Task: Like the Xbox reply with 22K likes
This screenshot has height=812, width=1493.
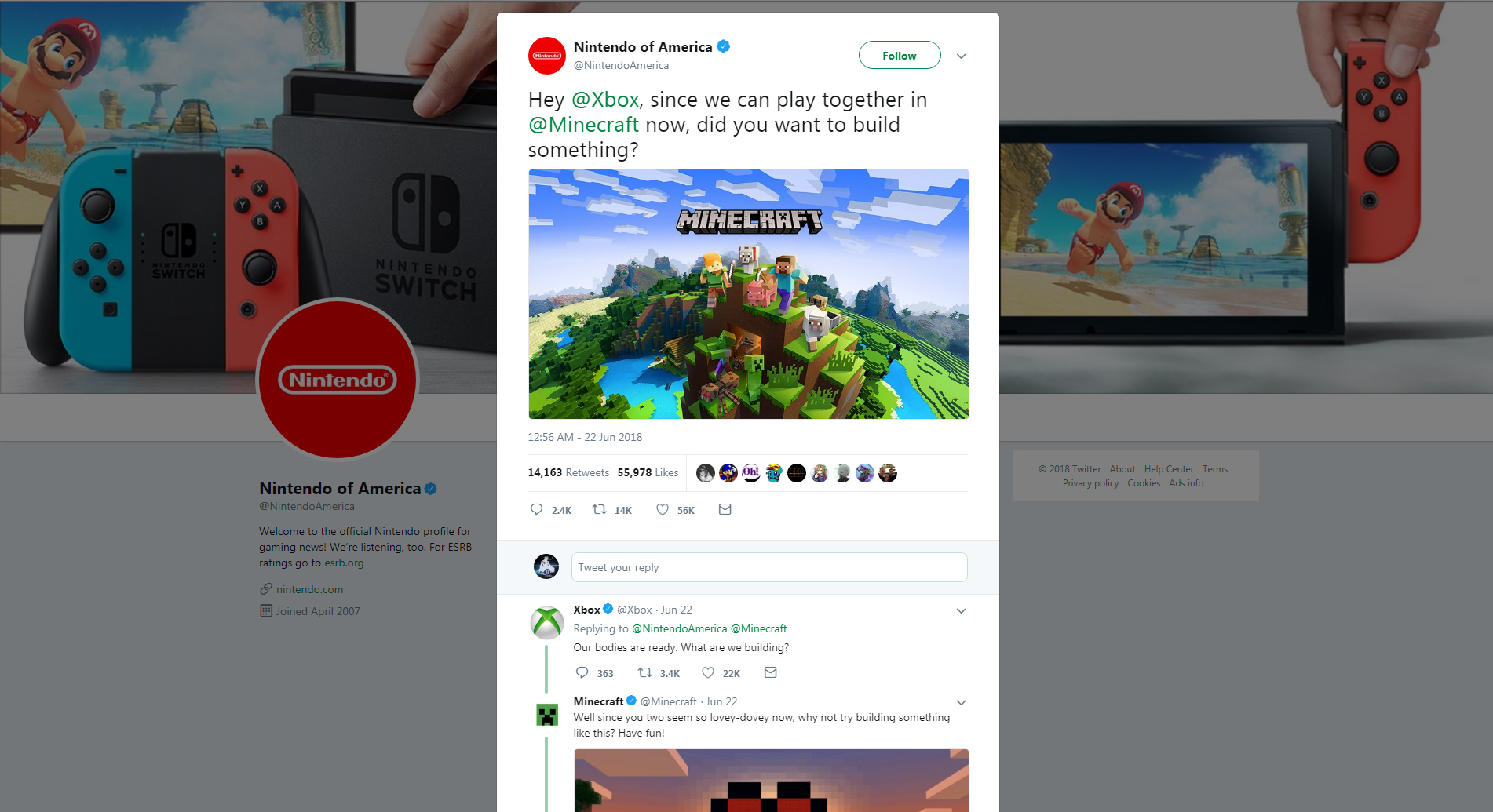Action: [x=708, y=672]
